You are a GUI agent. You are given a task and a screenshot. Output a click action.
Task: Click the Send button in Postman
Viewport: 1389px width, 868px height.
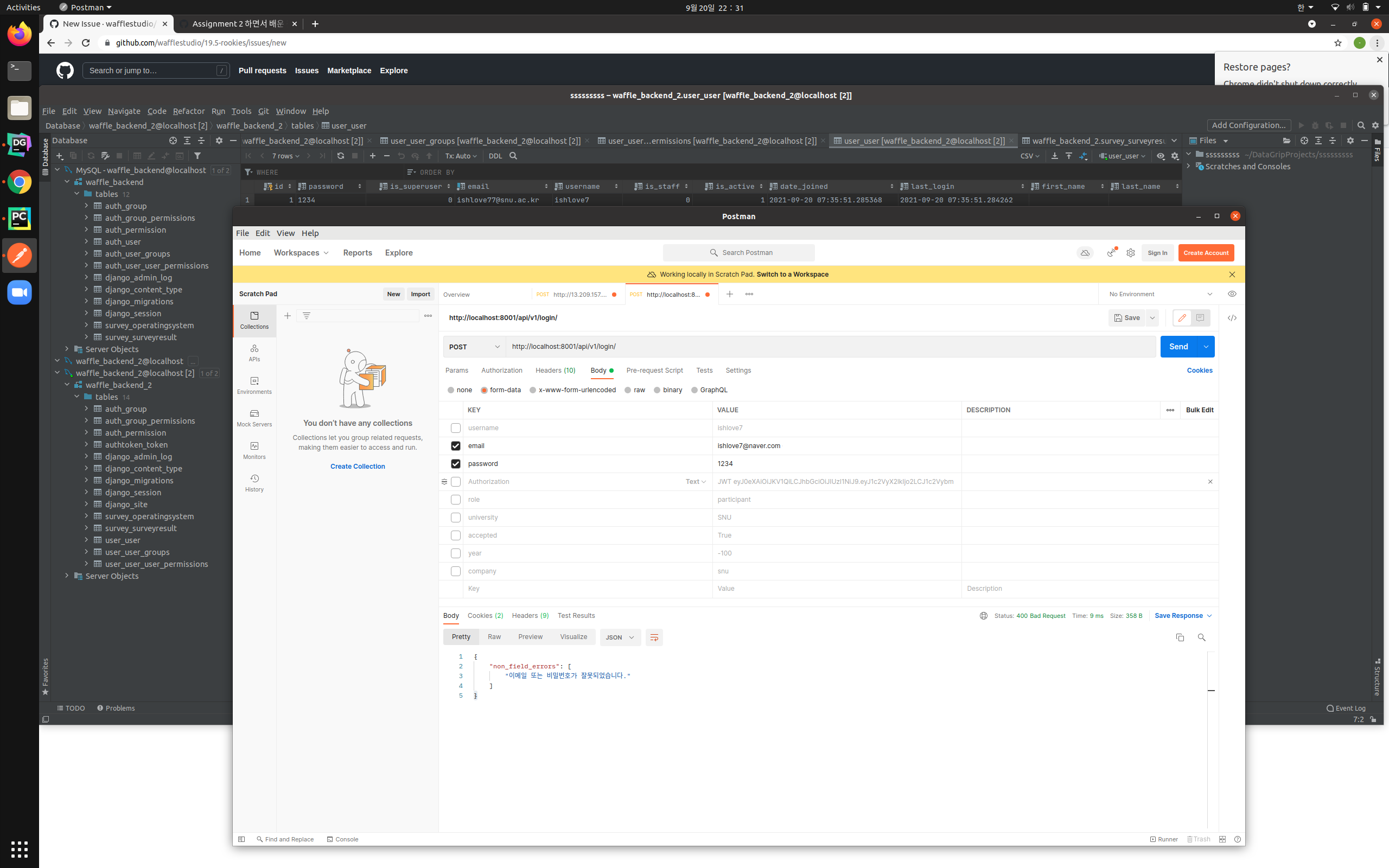[x=1178, y=346]
